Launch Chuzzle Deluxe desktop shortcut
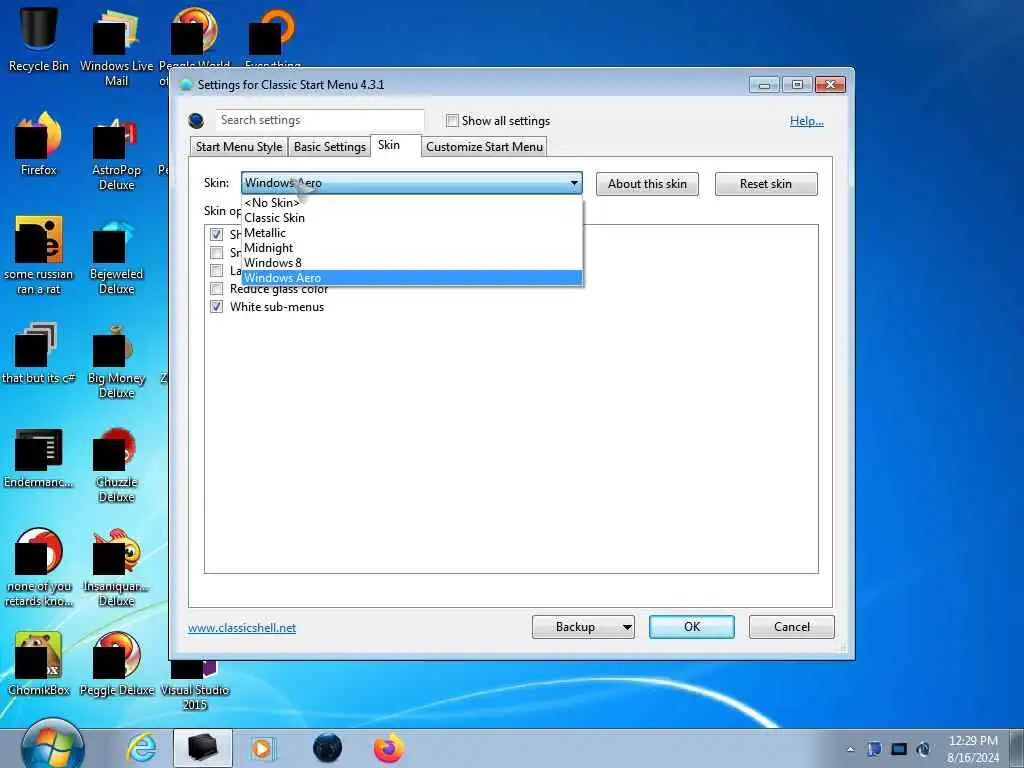This screenshot has height=768, width=1024. (x=116, y=465)
